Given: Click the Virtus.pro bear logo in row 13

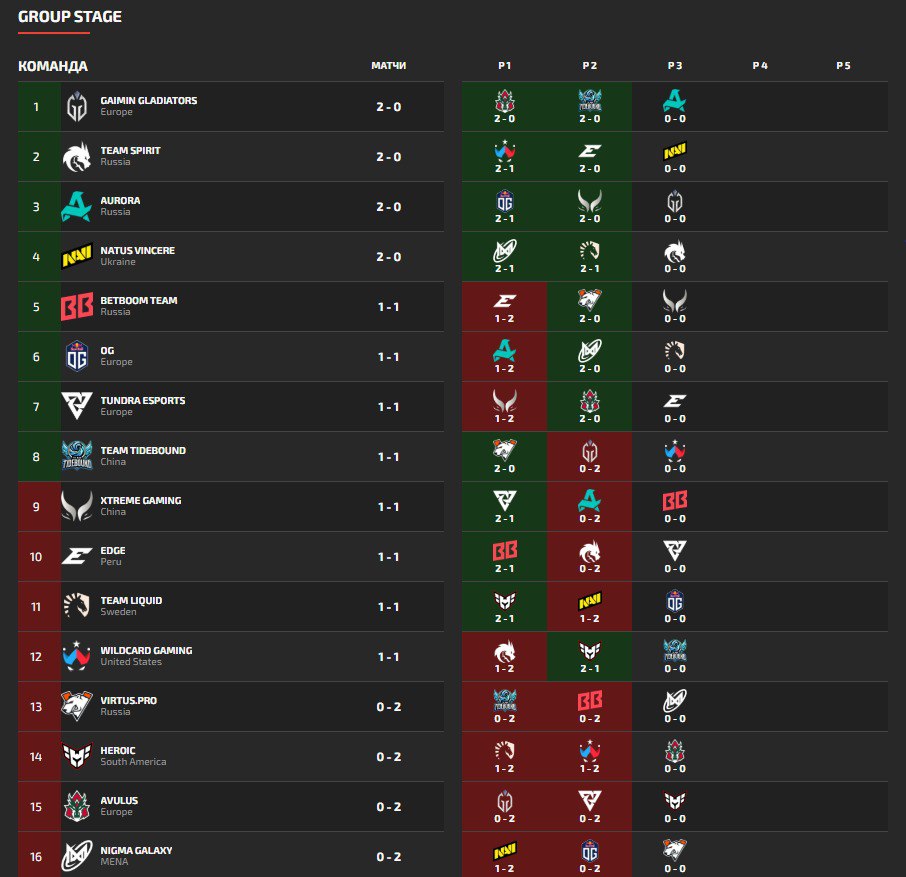Looking at the screenshot, I should [77, 705].
